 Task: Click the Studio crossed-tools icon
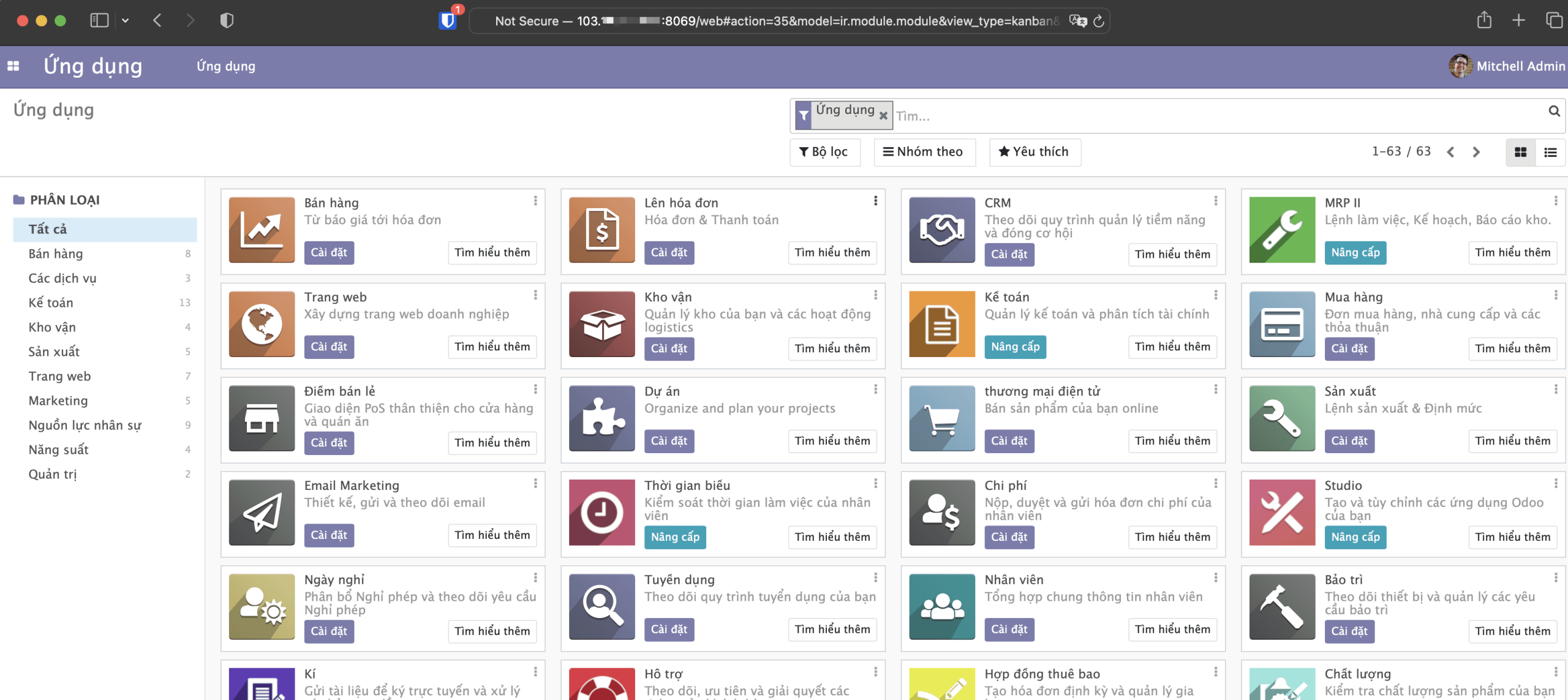point(1282,513)
